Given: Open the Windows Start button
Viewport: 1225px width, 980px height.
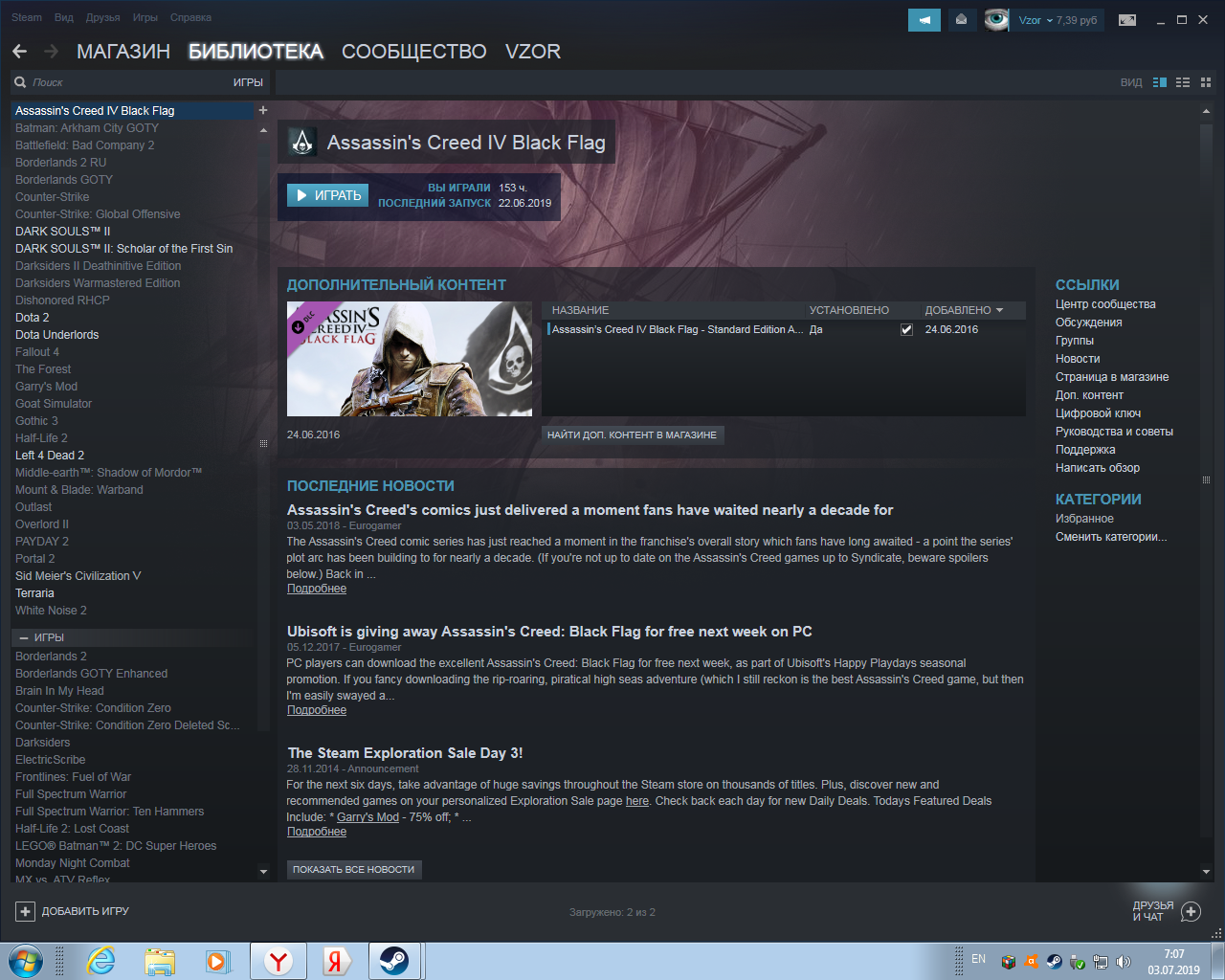Looking at the screenshot, I should pyautogui.click(x=27, y=961).
